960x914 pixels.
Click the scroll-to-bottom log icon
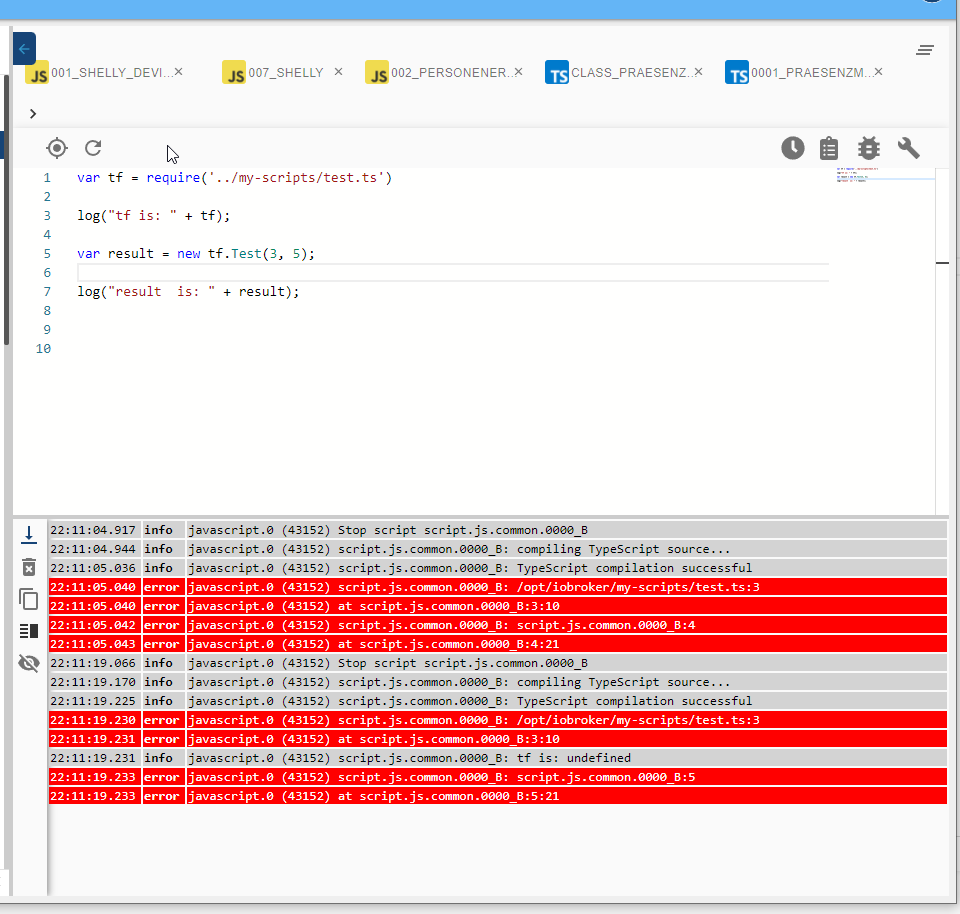pyautogui.click(x=29, y=534)
